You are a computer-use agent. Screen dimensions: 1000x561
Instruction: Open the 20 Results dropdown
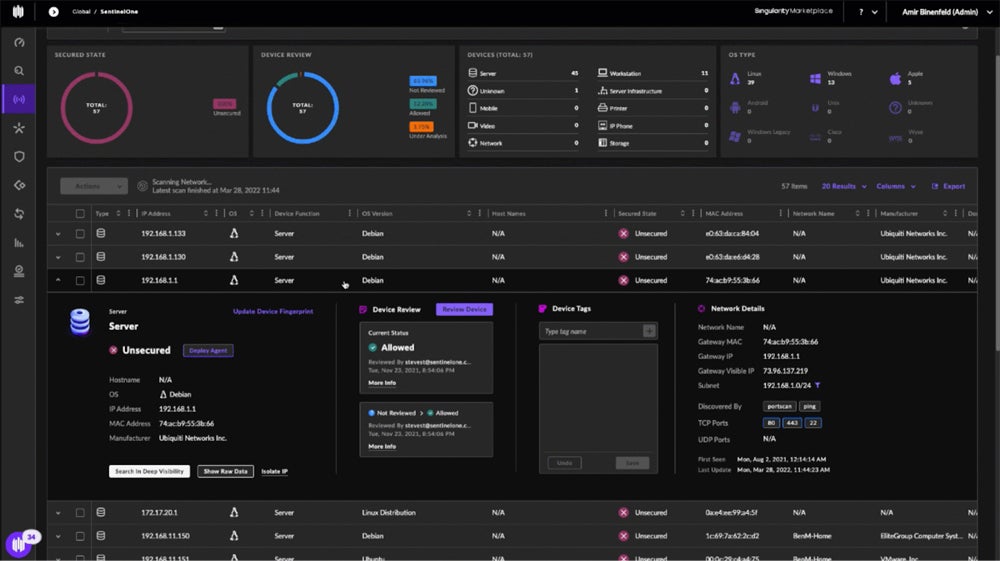844,186
